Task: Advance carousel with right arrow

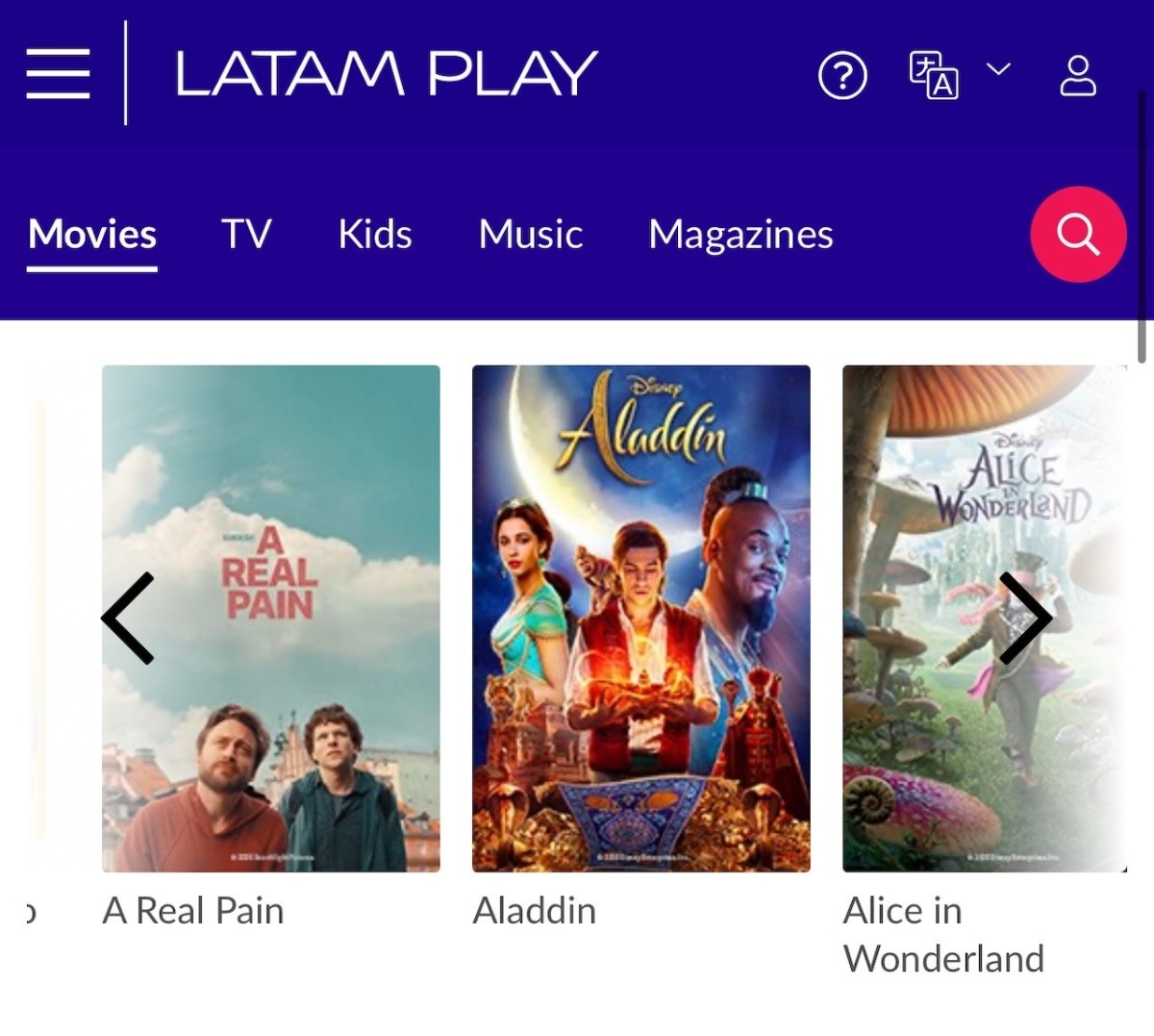Action: (x=1025, y=618)
